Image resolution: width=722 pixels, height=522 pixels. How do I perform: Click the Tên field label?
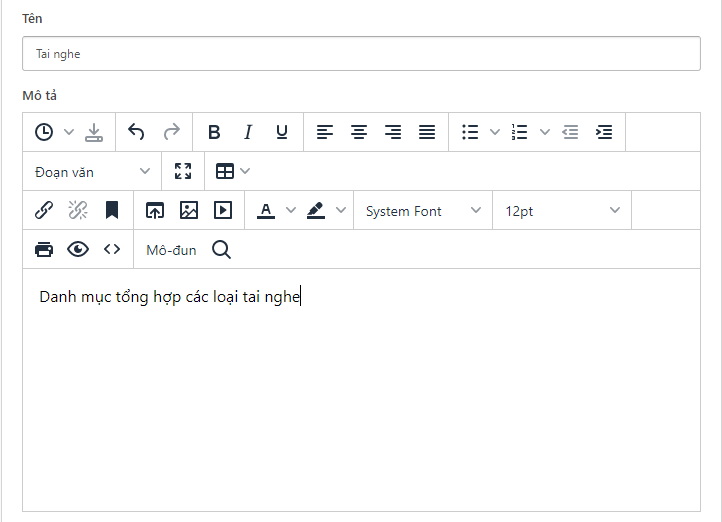(x=32, y=18)
